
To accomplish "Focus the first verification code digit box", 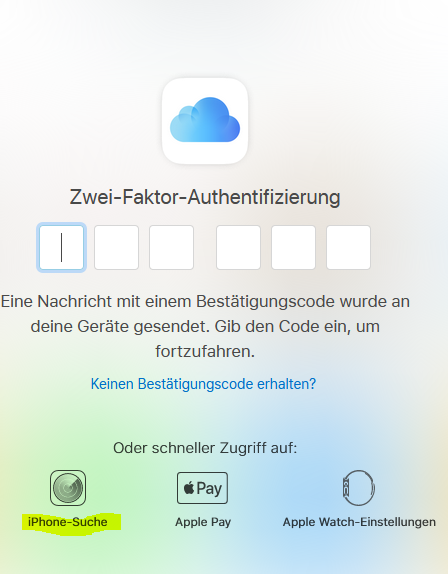I will pyautogui.click(x=61, y=247).
